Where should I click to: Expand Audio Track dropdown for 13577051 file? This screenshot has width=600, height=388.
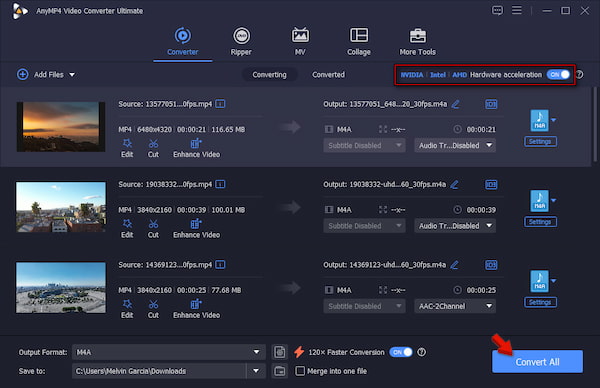point(455,145)
